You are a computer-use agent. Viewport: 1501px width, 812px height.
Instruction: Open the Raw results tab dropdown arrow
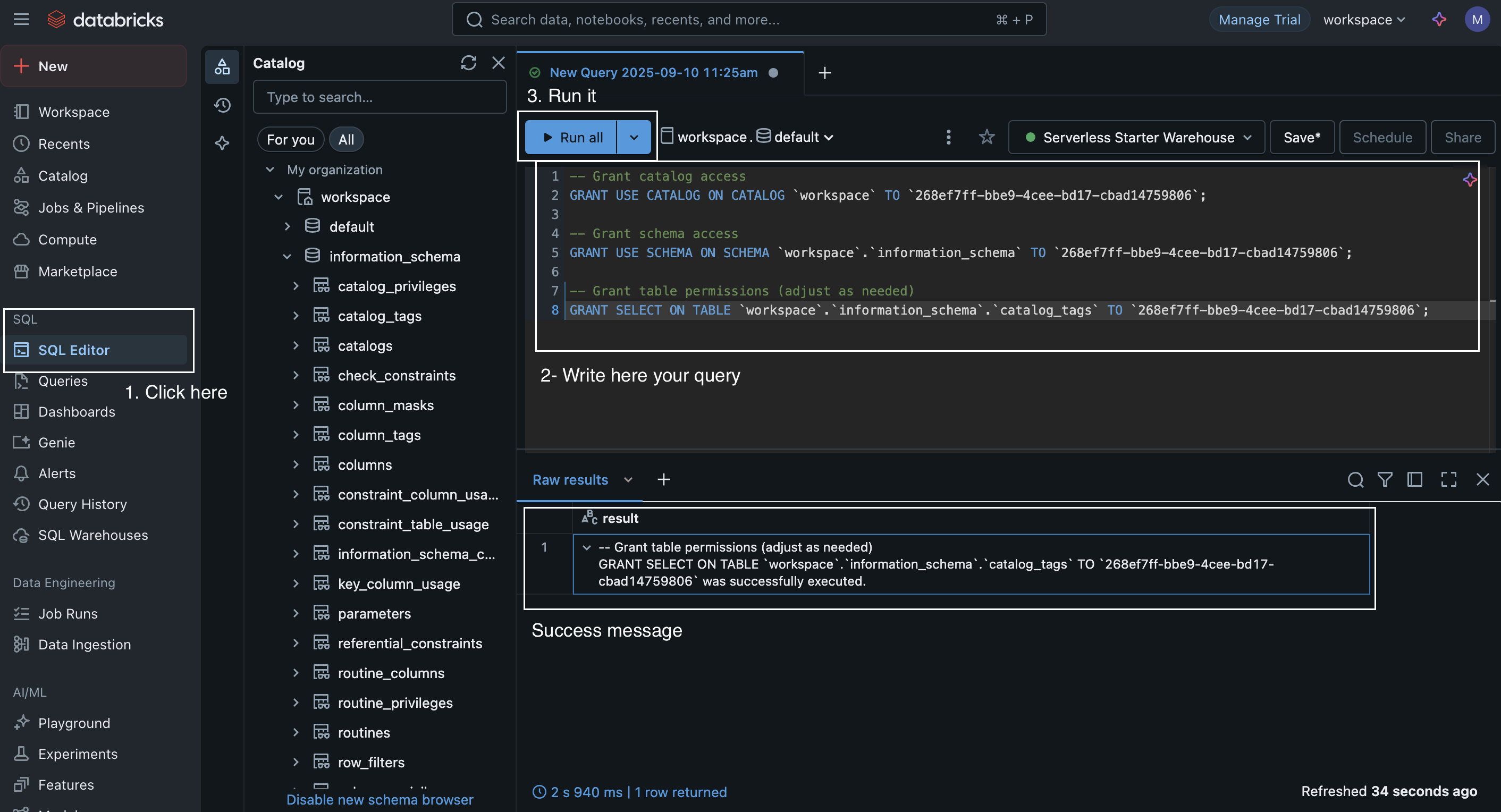point(628,479)
